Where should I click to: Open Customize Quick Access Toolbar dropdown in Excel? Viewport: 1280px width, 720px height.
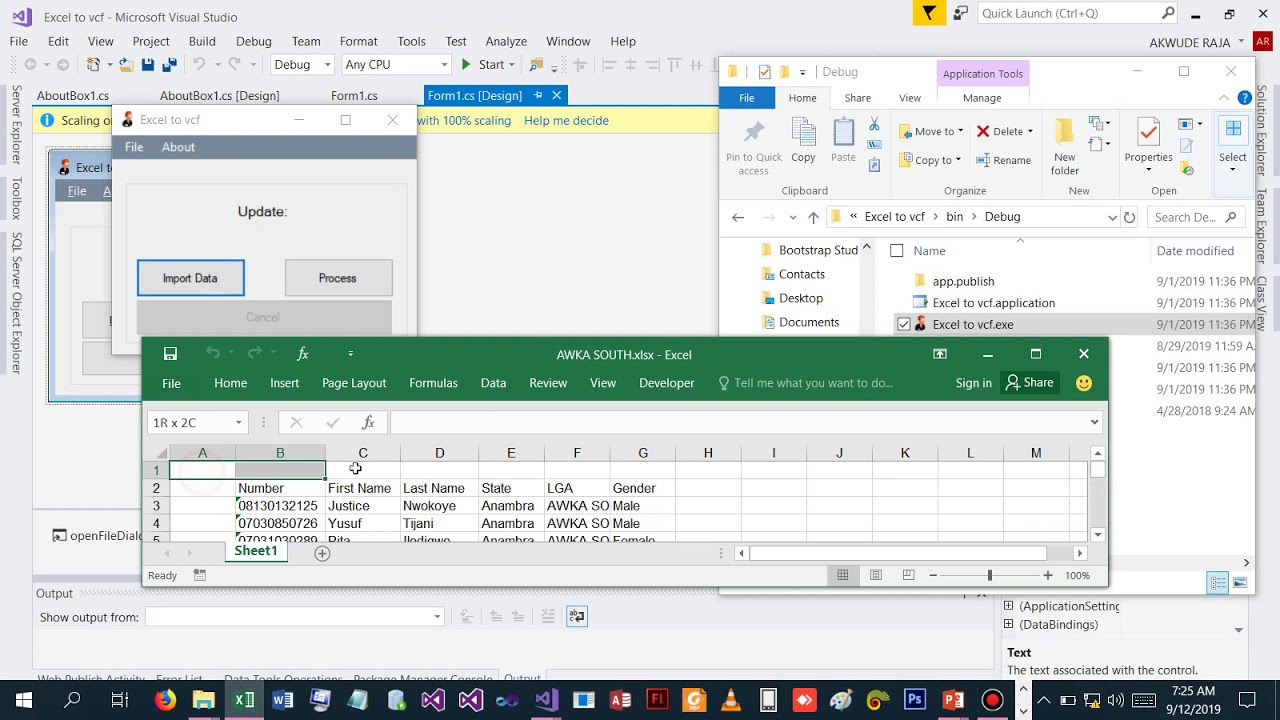point(350,354)
